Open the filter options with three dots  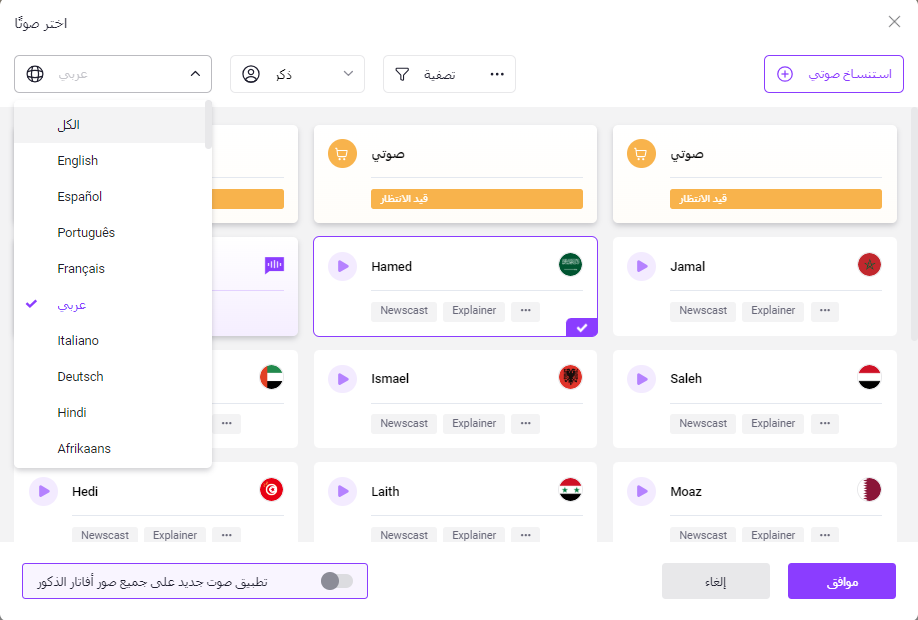pyautogui.click(x=497, y=74)
